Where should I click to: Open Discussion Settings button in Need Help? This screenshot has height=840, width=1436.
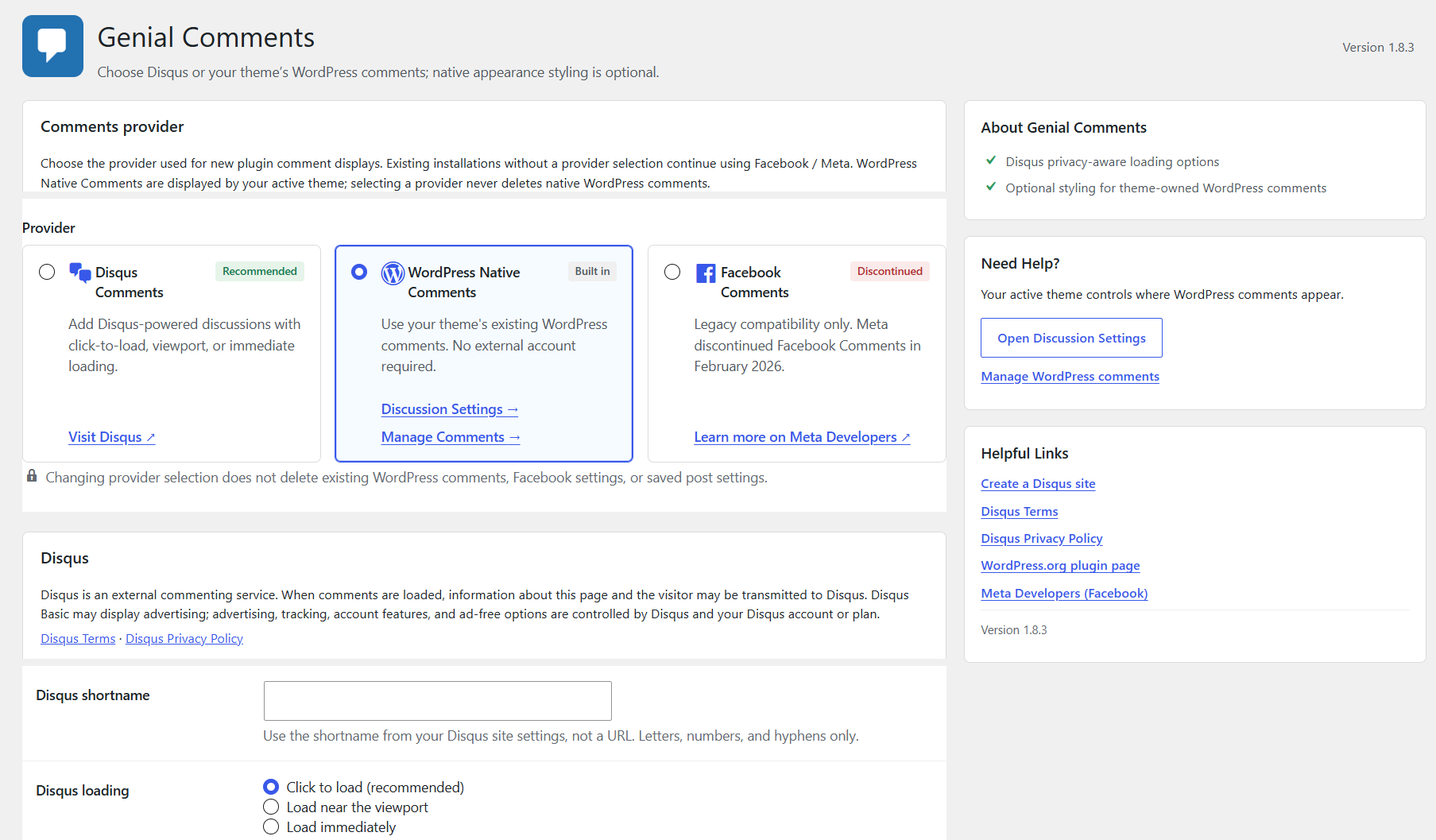1071,338
